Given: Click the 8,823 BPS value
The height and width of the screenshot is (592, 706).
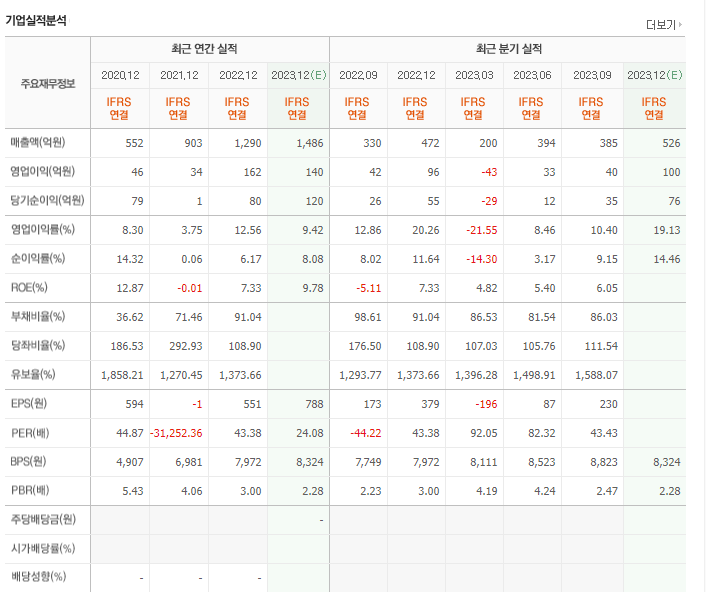Looking at the screenshot, I should point(604,462).
